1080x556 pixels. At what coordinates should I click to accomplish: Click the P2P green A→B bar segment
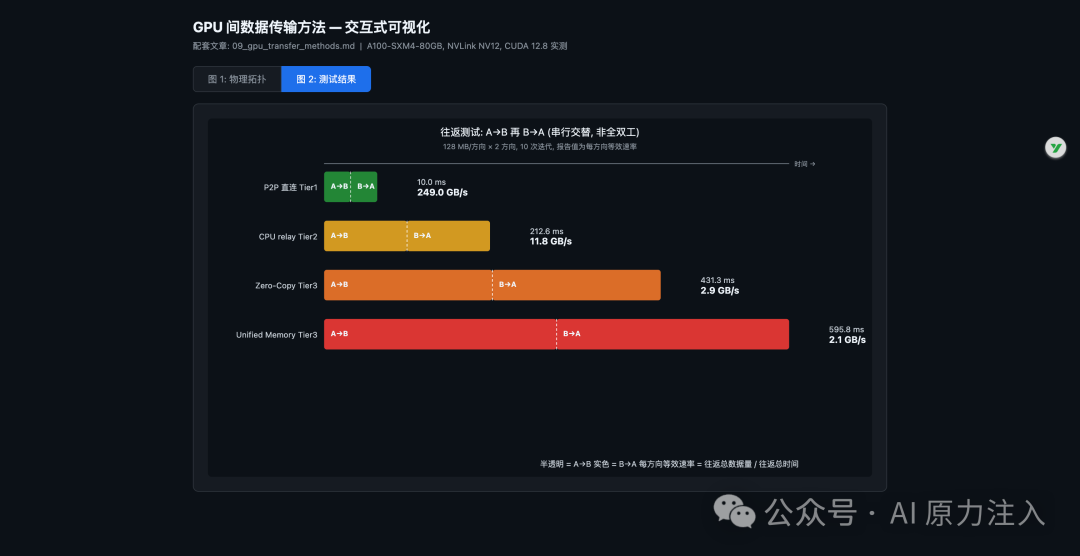(338, 187)
